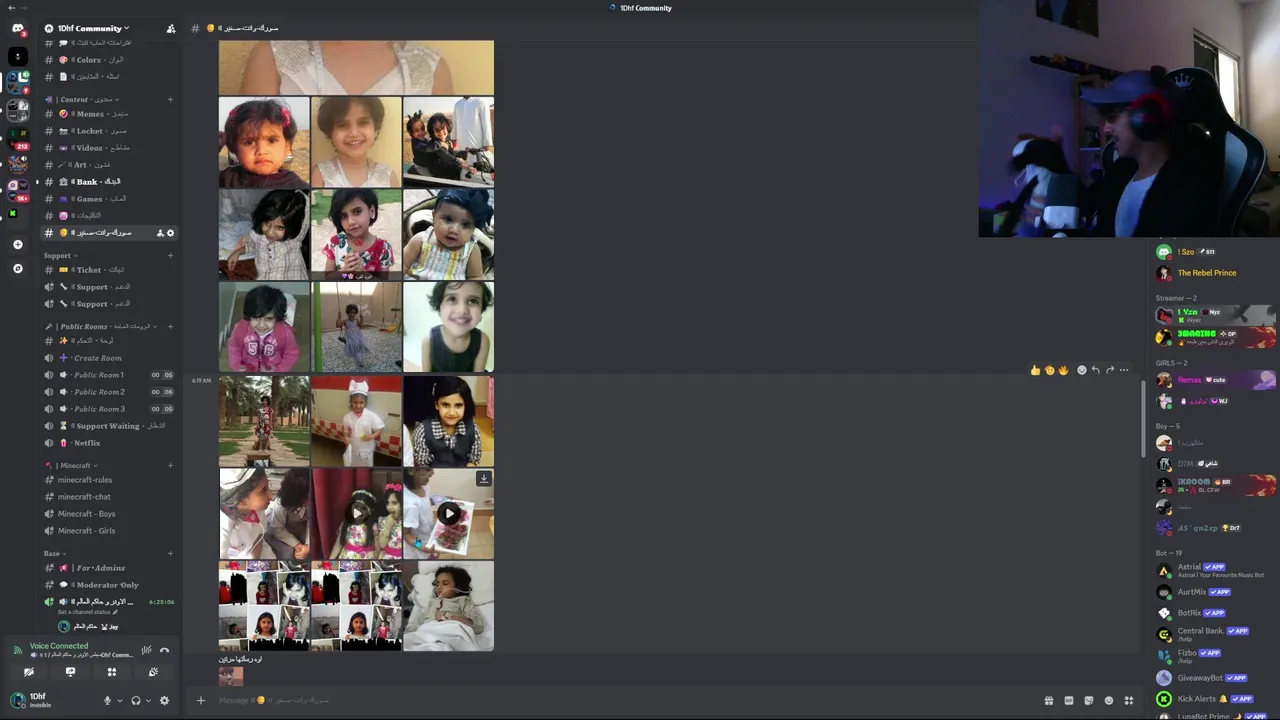The width and height of the screenshot is (1280, 720).
Task: Share your screen from voice panel
Action: (x=70, y=672)
